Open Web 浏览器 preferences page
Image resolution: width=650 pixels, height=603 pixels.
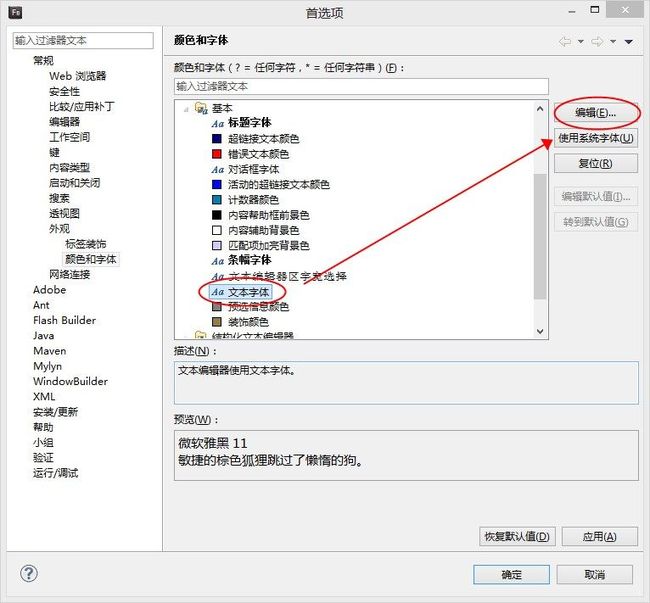pos(78,76)
